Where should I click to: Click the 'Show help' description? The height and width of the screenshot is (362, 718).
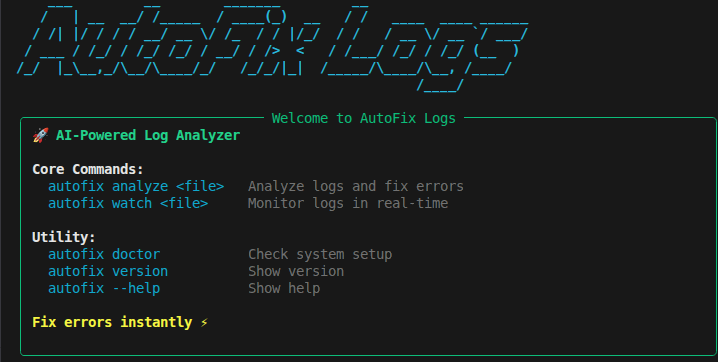(x=284, y=288)
